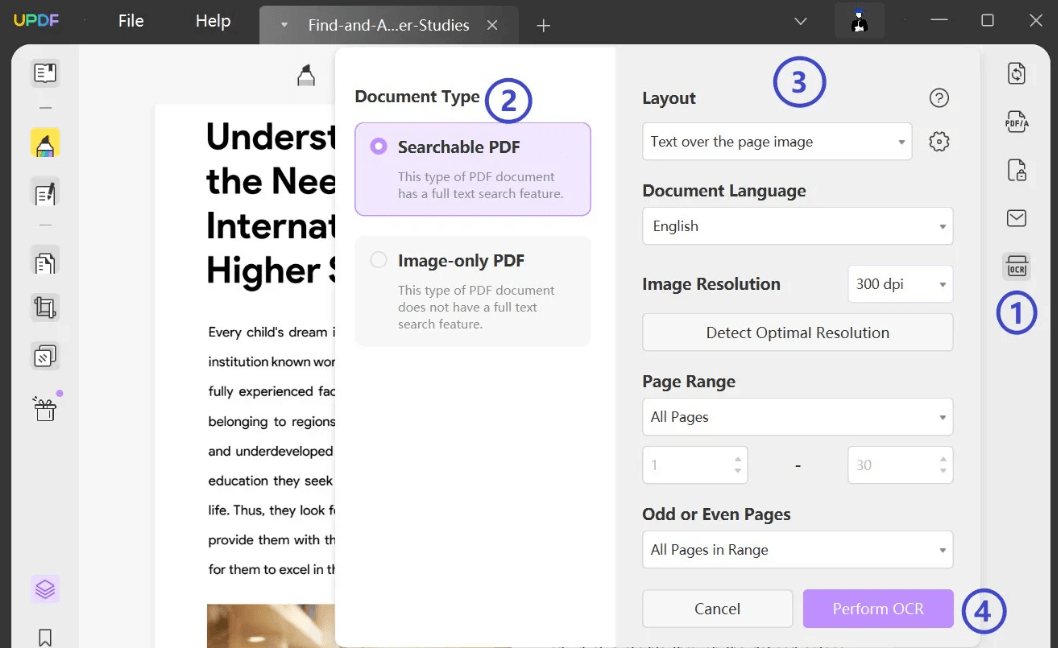This screenshot has width=1058, height=648.
Task: Click the protect PDF lock icon
Action: [x=1017, y=170]
